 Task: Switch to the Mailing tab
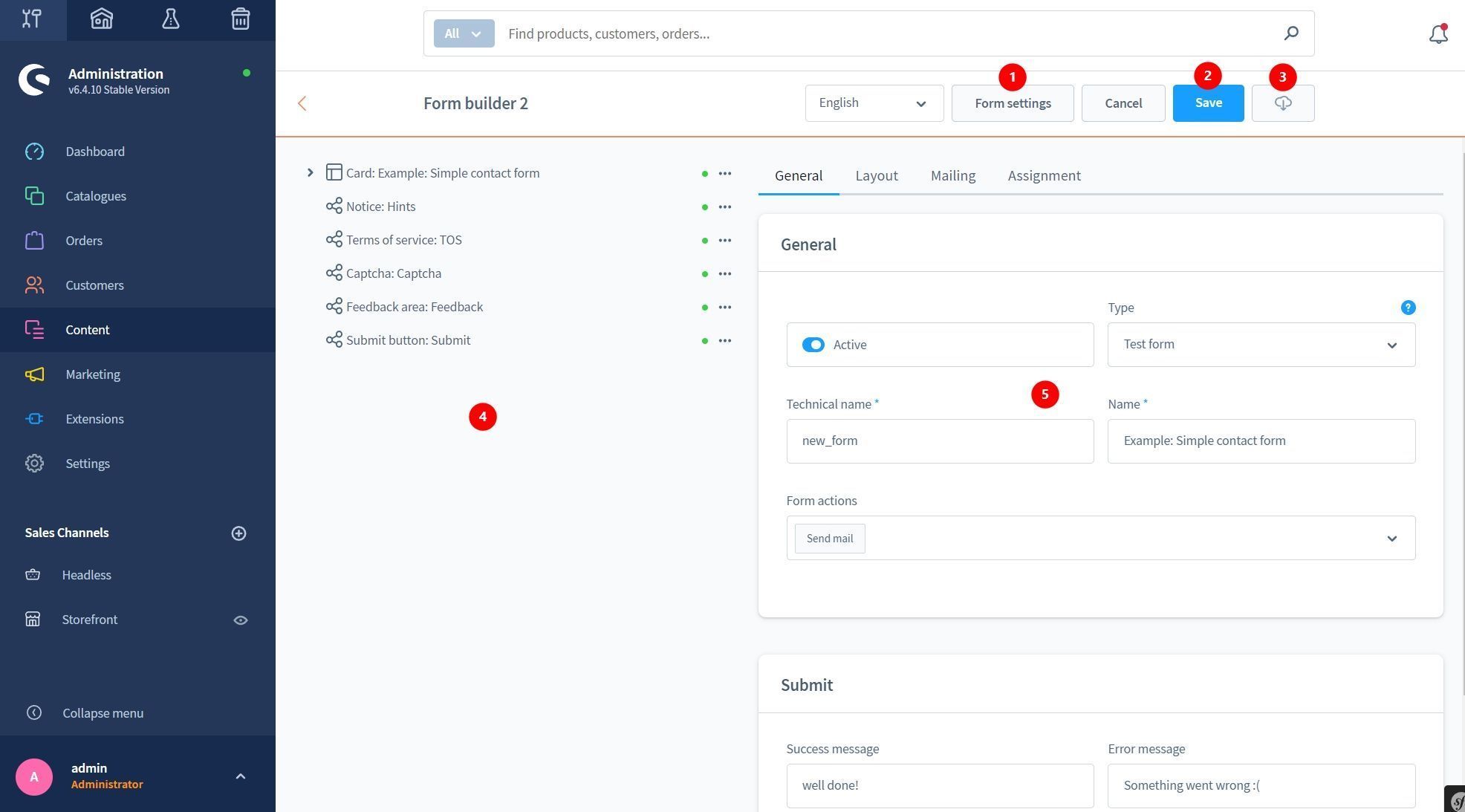[x=952, y=176]
